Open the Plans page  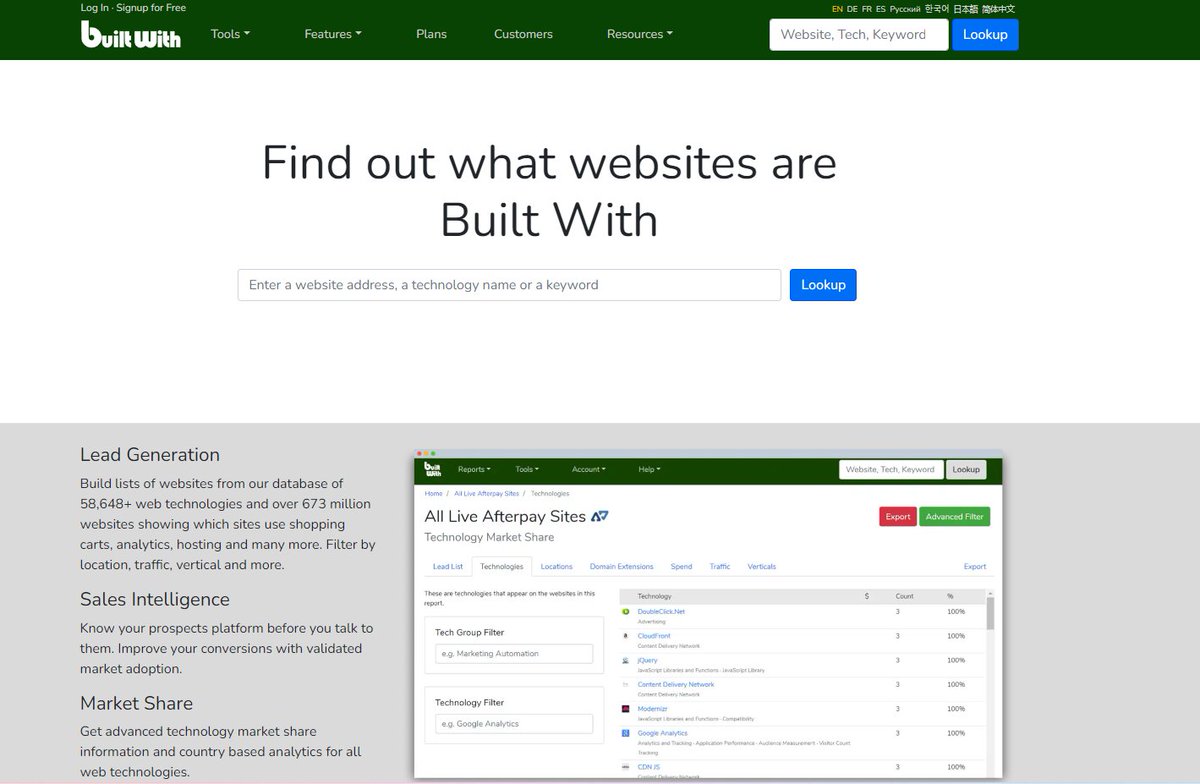[x=432, y=34]
